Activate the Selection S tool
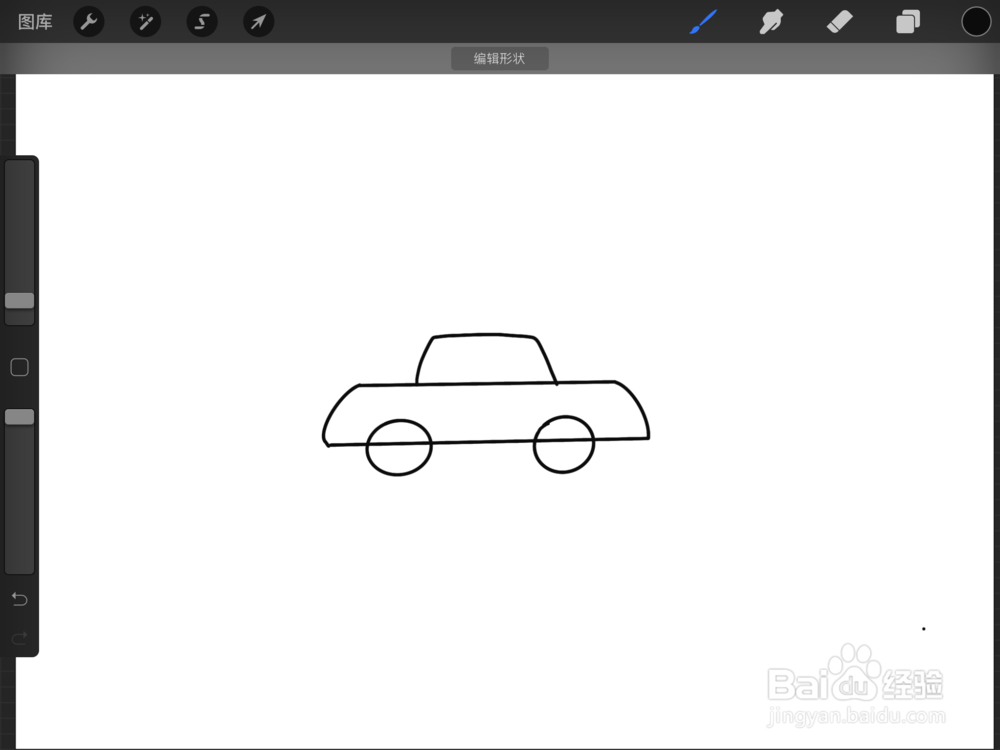 (202, 22)
